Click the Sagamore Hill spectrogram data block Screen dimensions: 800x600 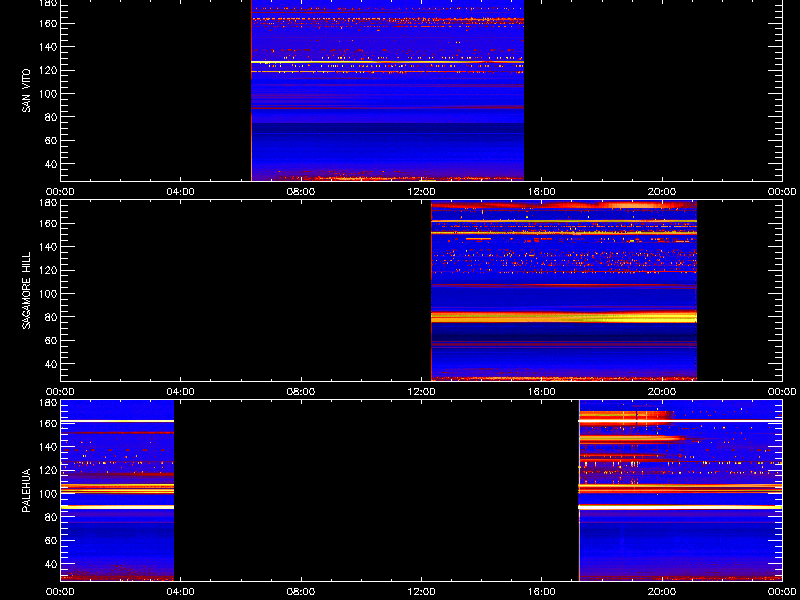(x=564, y=291)
